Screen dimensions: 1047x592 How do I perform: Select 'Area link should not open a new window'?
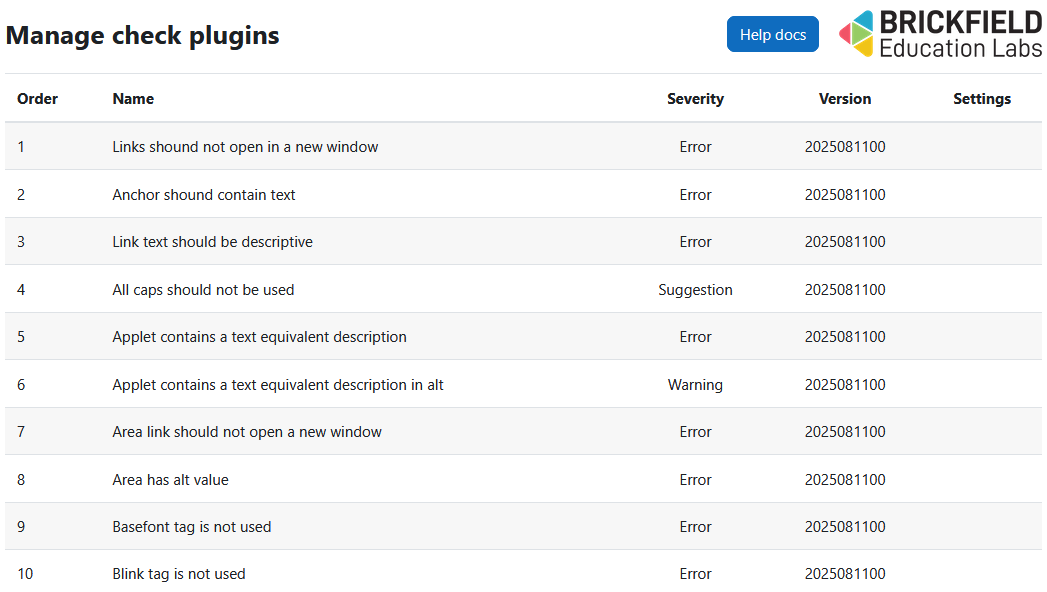point(247,432)
